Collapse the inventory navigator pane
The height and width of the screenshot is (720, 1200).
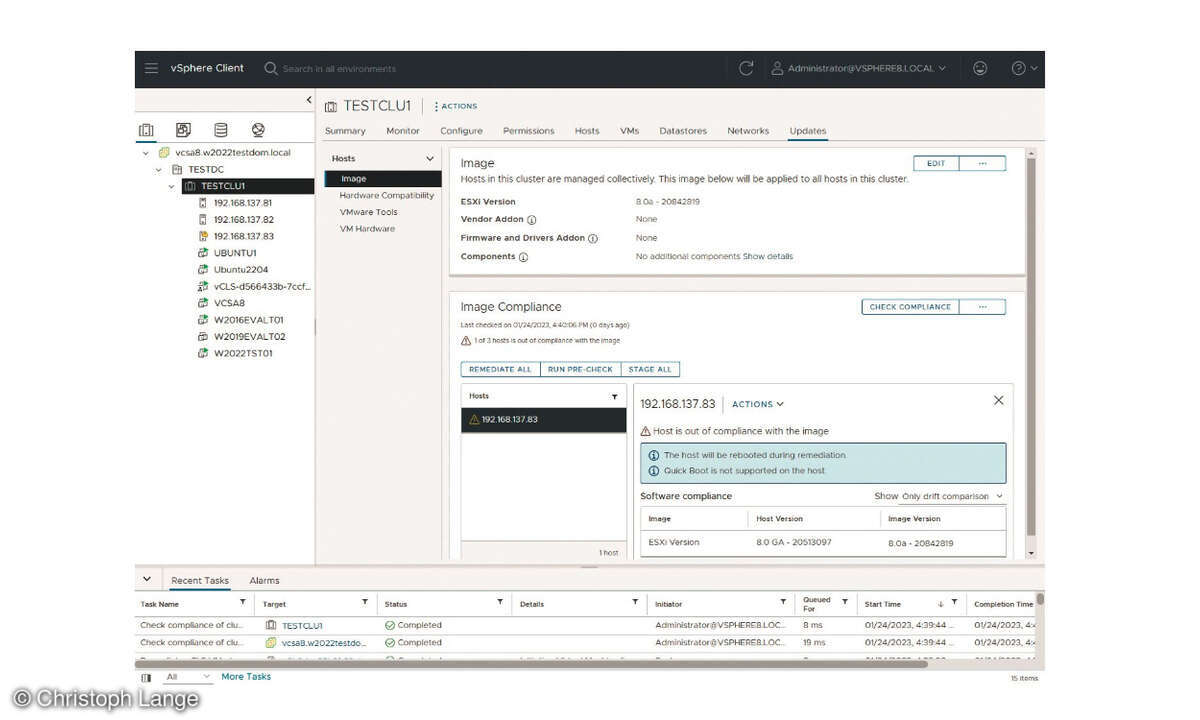(x=309, y=100)
